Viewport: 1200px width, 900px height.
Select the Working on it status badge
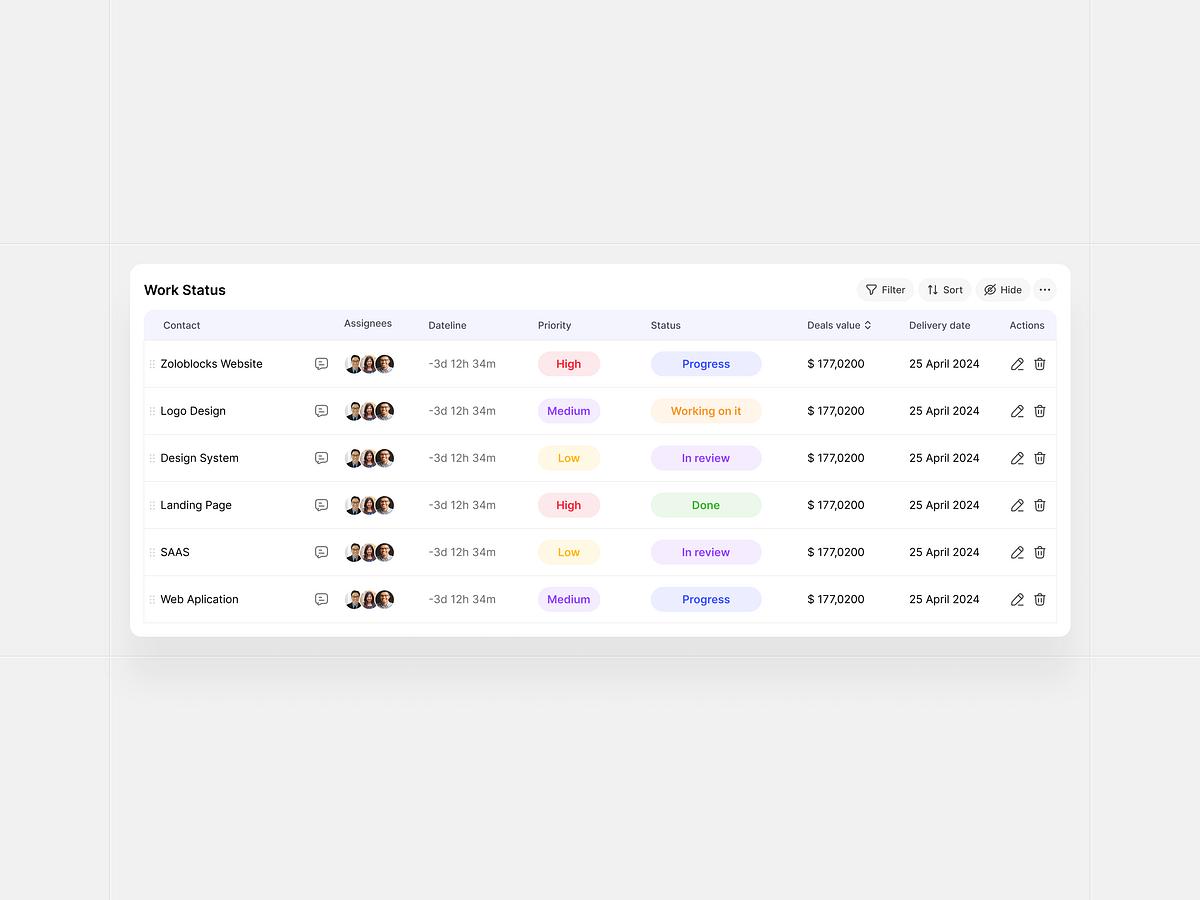[x=706, y=411]
